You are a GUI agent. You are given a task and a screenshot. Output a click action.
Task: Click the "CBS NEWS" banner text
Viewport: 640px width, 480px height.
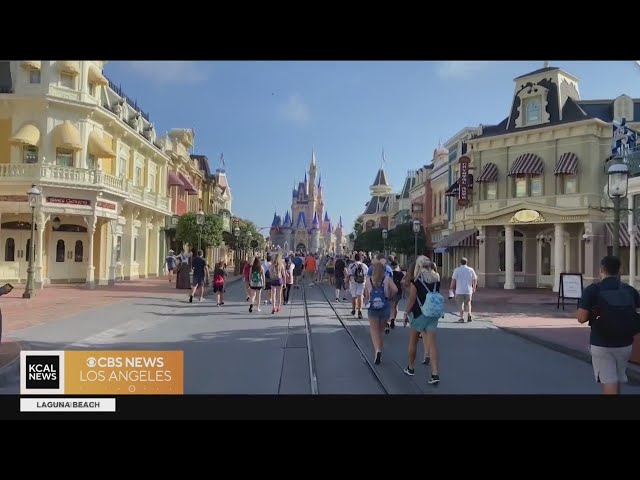click(x=130, y=362)
